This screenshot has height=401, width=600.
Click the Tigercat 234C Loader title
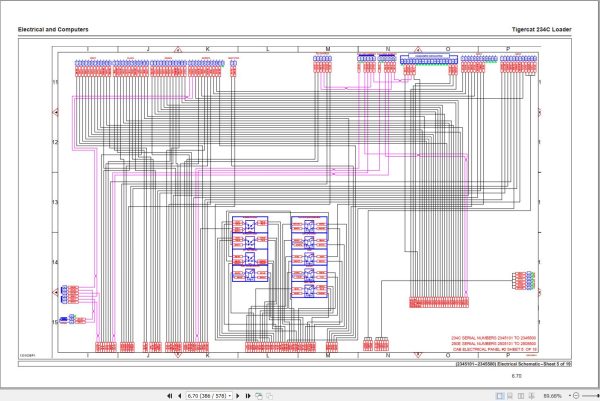click(x=541, y=29)
